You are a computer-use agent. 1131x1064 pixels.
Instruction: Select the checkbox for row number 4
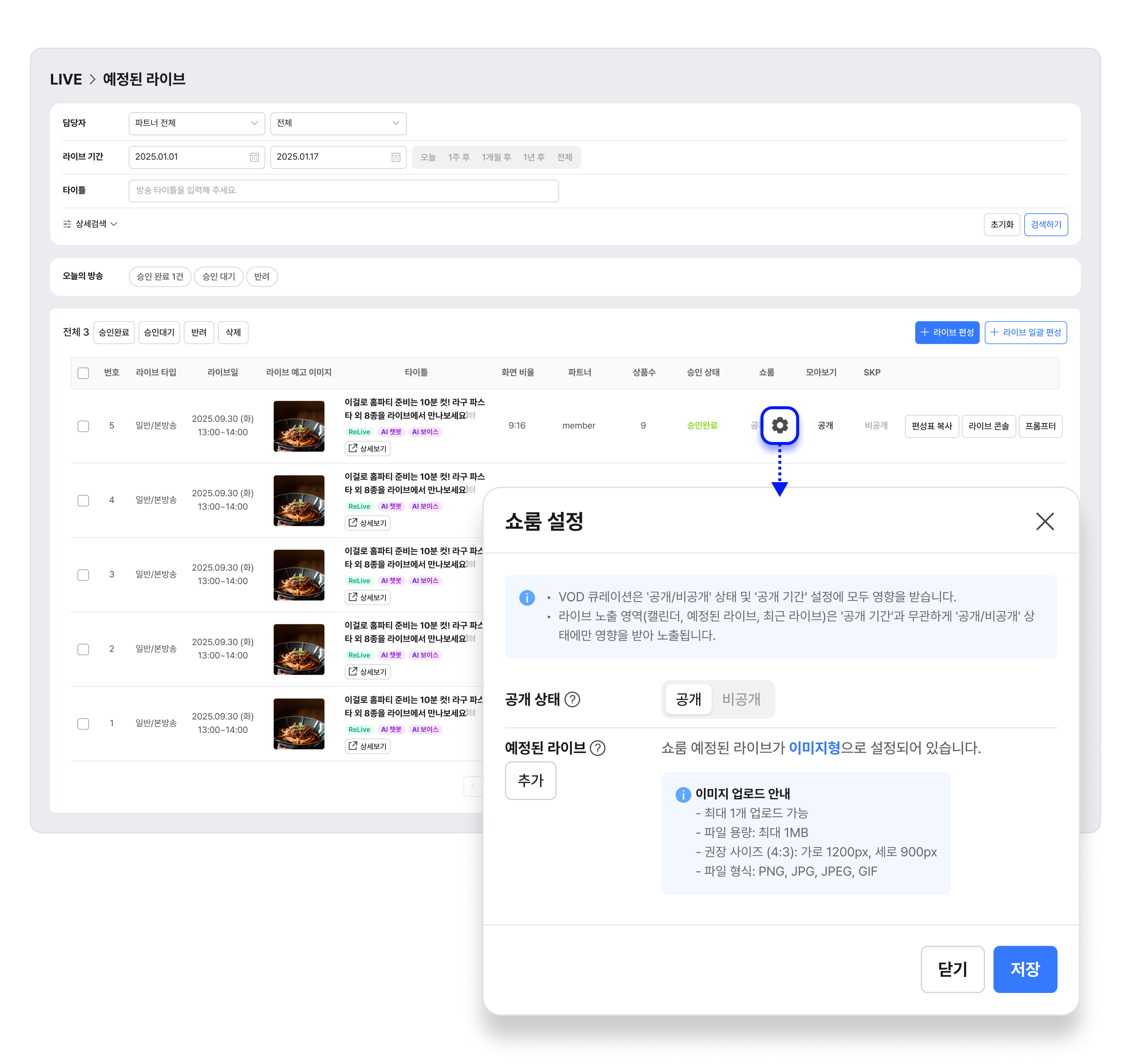coord(83,500)
